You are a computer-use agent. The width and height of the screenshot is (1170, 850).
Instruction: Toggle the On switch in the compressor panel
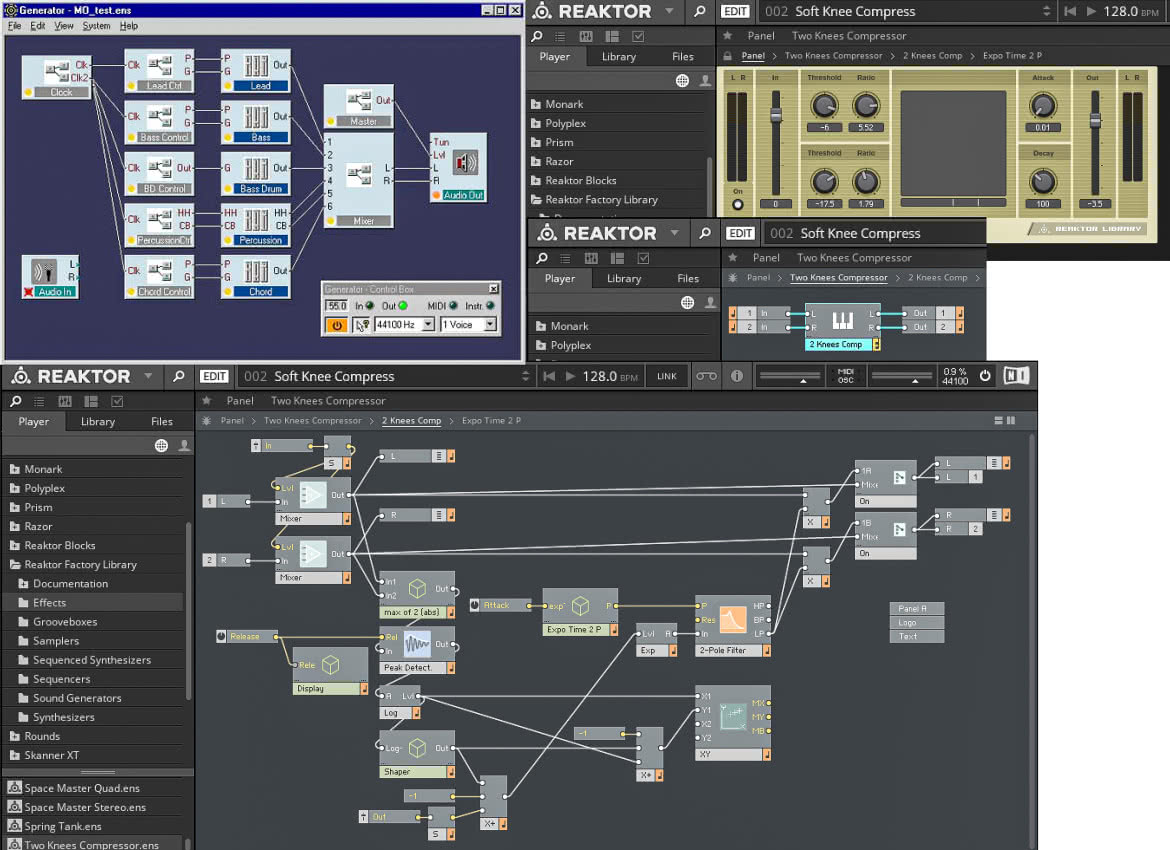point(738,204)
